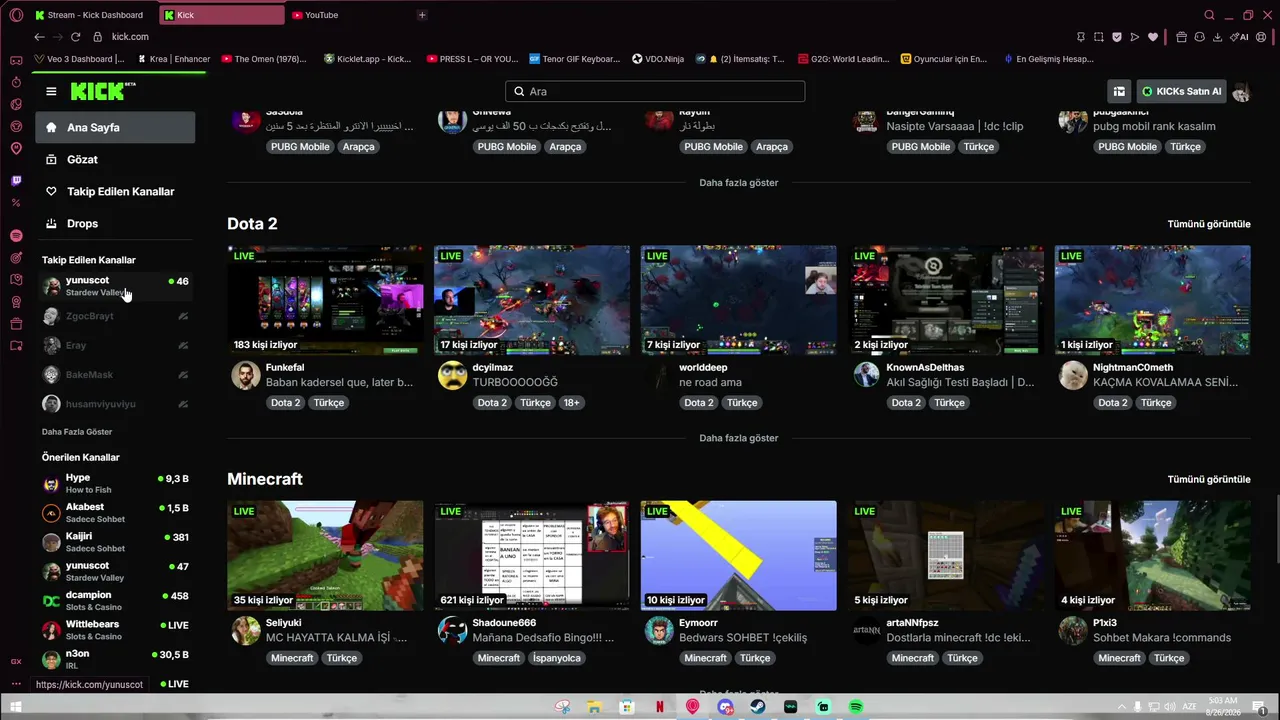Open File Explorer from the taskbar
This screenshot has width=1280, height=720.
594,707
